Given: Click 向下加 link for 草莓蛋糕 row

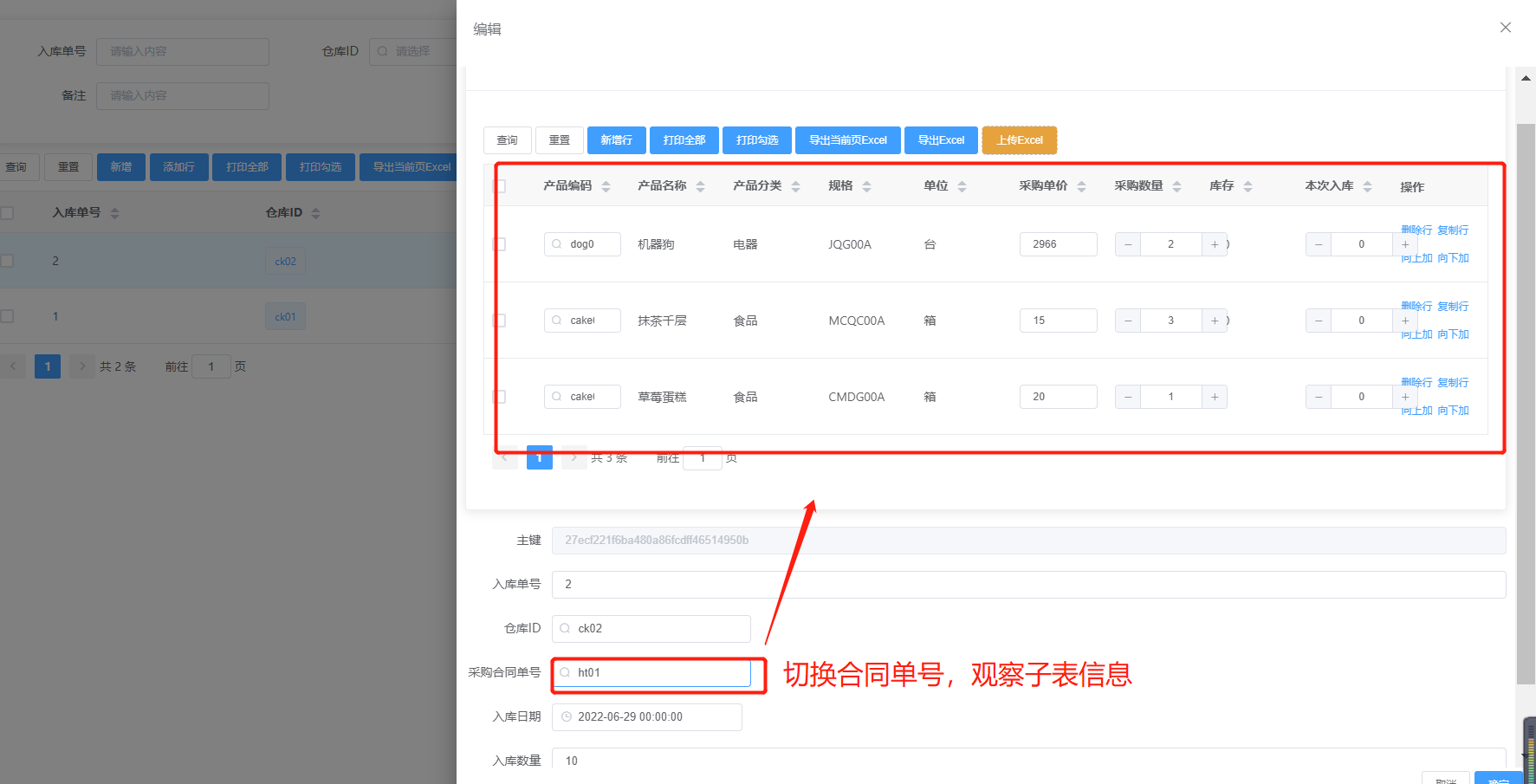Looking at the screenshot, I should 1453,411.
